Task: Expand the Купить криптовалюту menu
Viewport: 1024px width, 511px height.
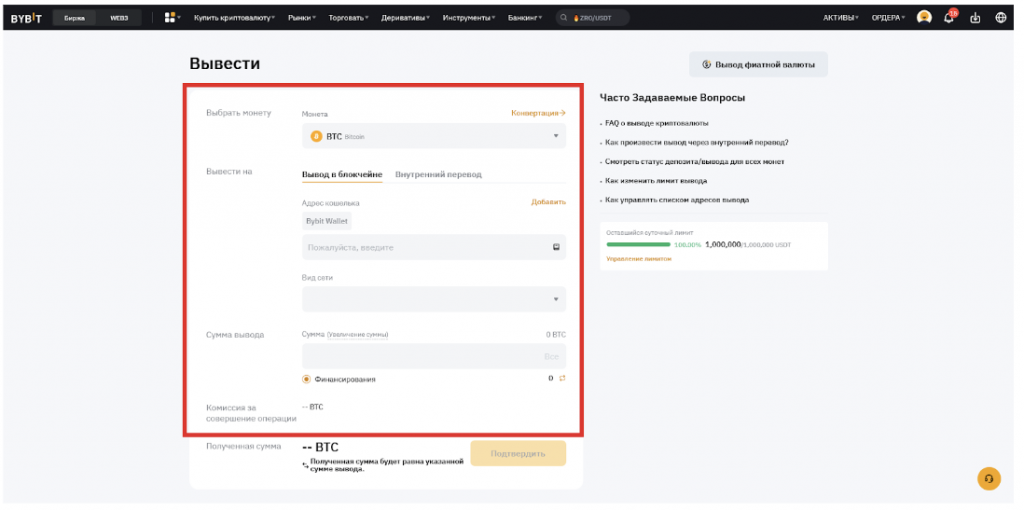Action: coord(234,17)
